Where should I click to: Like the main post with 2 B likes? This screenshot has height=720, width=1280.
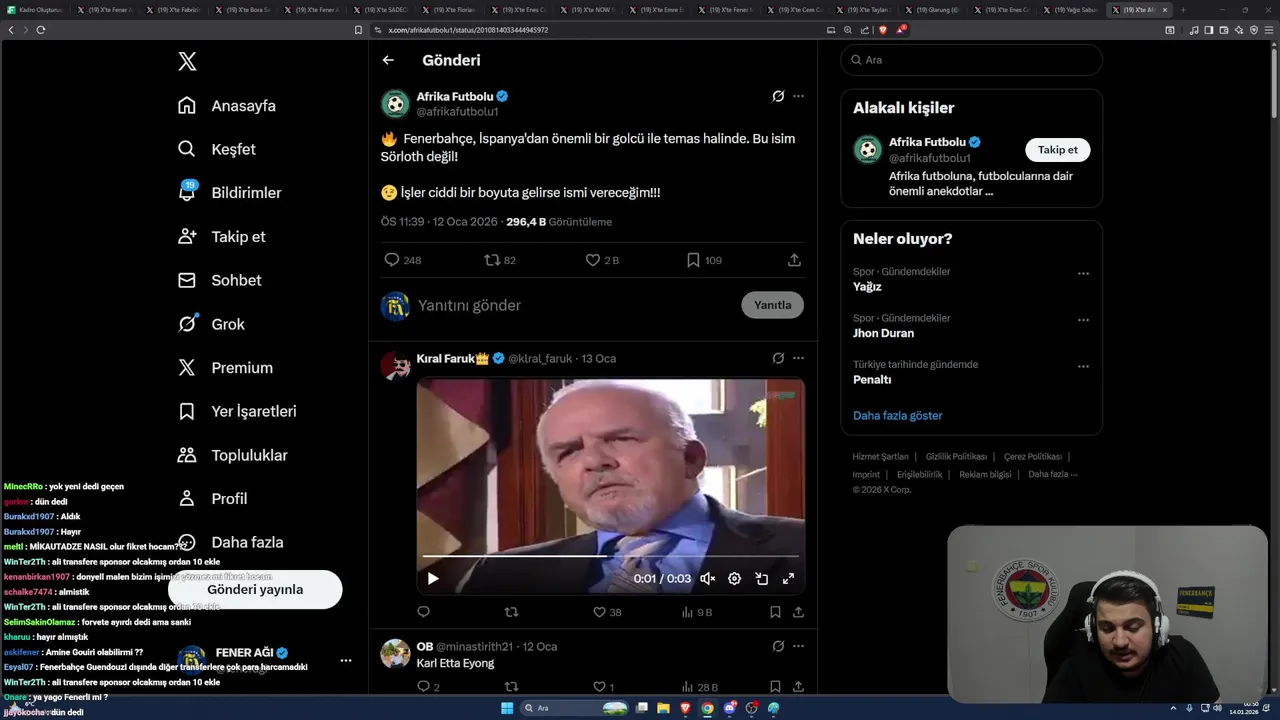(x=602, y=260)
